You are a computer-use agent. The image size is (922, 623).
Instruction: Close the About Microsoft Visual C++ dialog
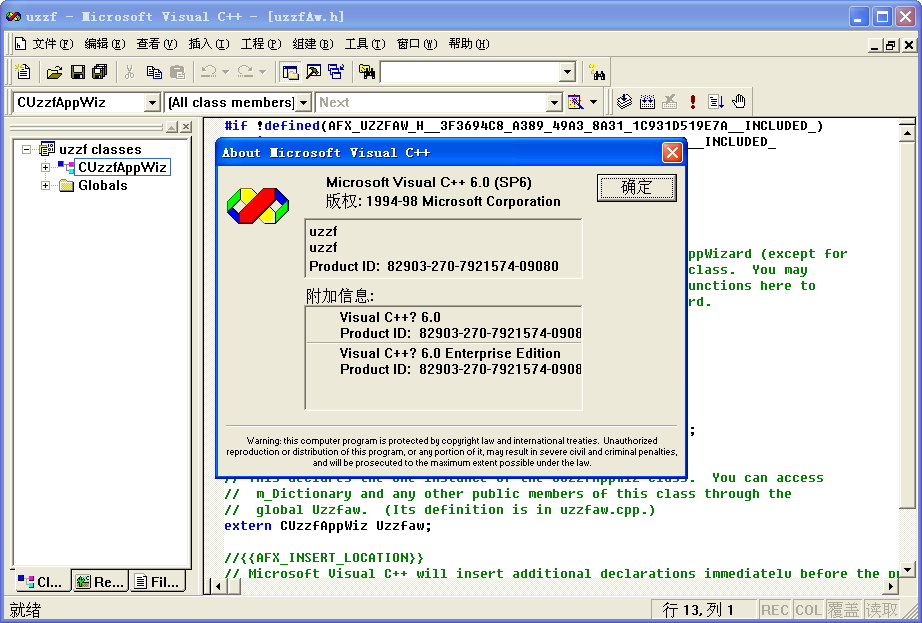672,153
